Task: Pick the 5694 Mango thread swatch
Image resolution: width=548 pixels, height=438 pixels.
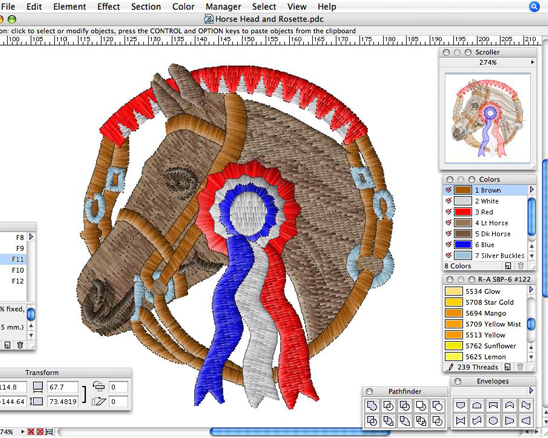Action: click(x=453, y=313)
